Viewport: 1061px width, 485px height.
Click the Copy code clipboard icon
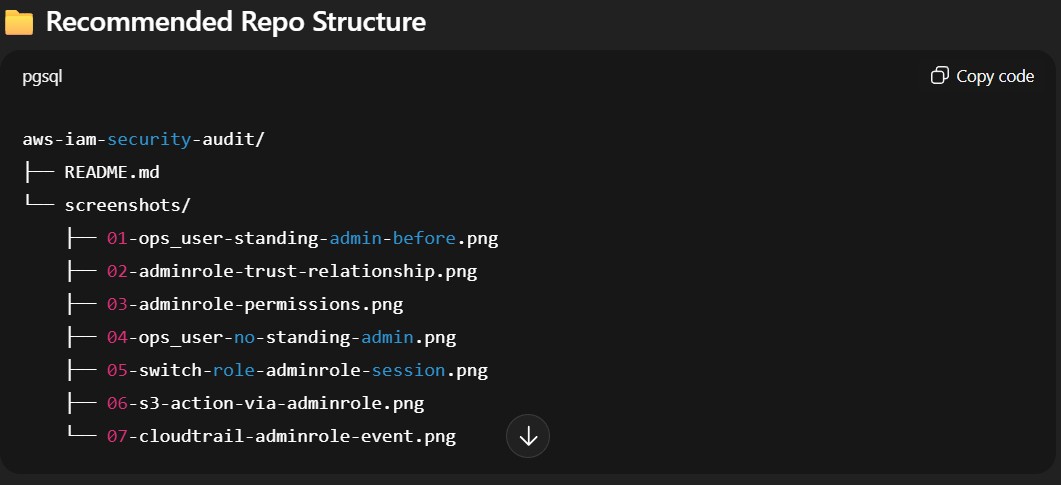(x=939, y=76)
